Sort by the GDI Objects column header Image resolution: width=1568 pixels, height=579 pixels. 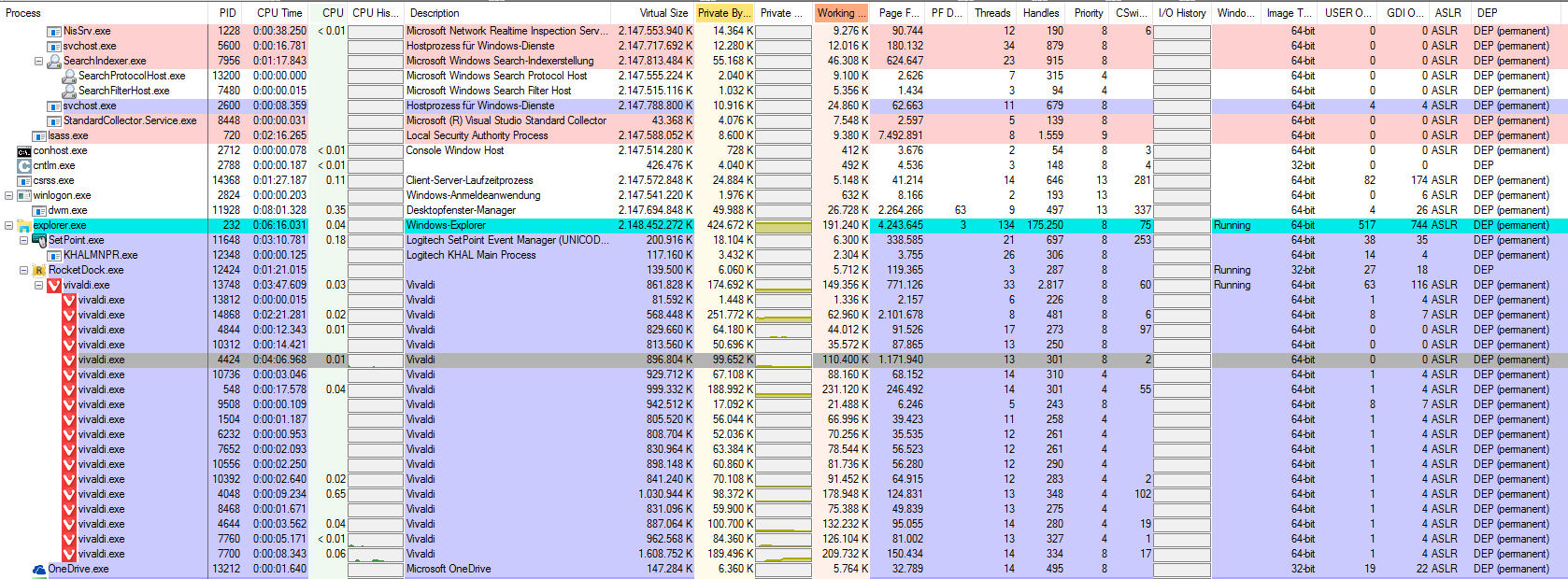1404,13
